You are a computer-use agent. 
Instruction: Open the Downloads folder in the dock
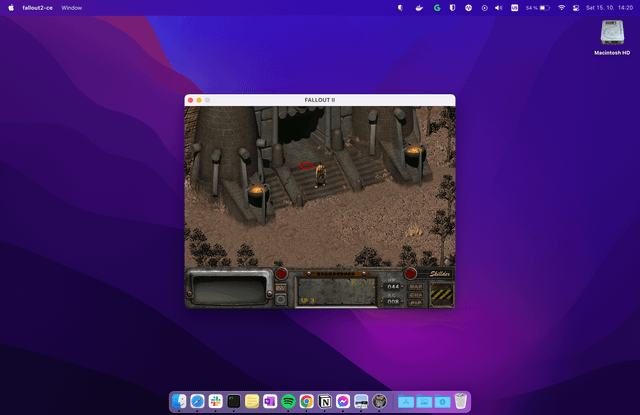(442, 402)
